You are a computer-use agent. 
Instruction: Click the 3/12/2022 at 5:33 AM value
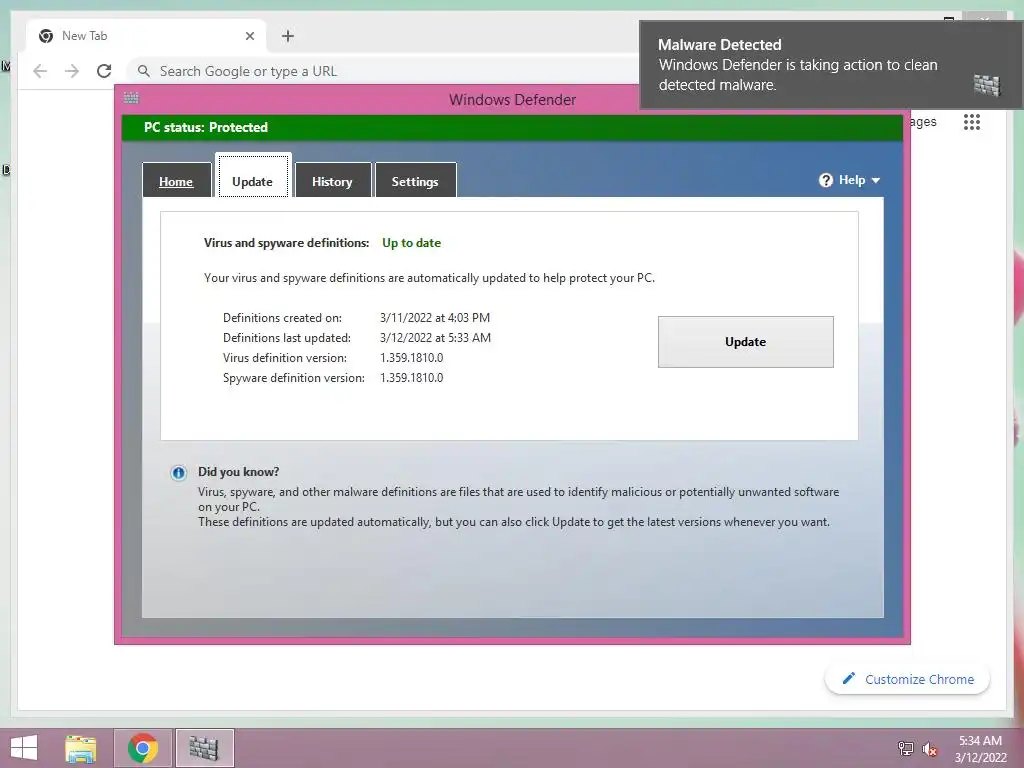pyautogui.click(x=436, y=338)
